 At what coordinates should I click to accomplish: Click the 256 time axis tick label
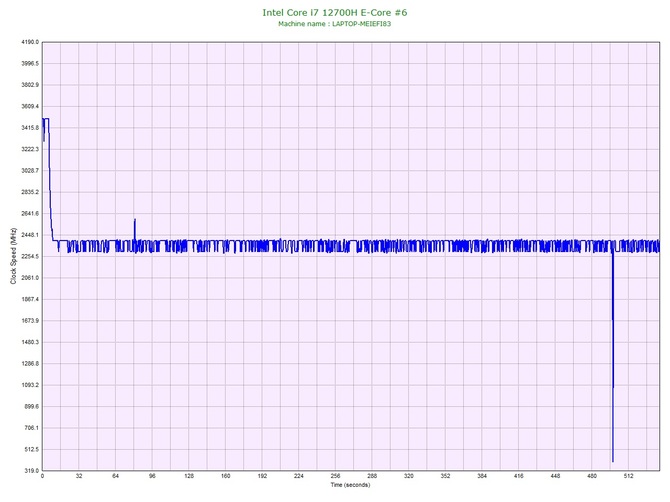[x=335, y=476]
